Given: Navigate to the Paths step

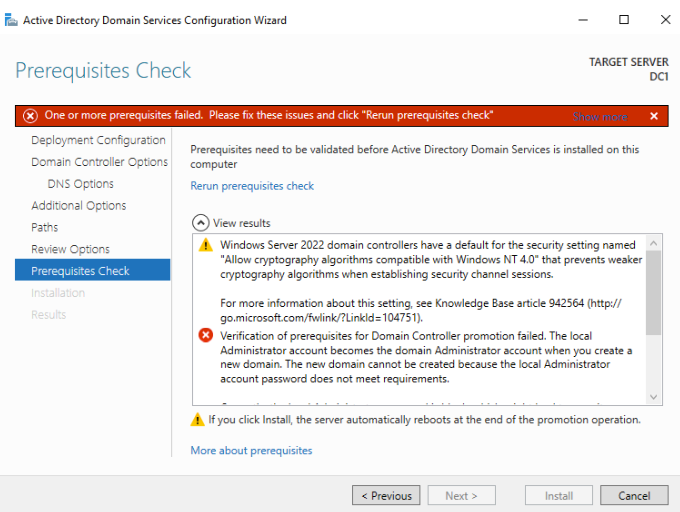Looking at the screenshot, I should pos(45,228).
